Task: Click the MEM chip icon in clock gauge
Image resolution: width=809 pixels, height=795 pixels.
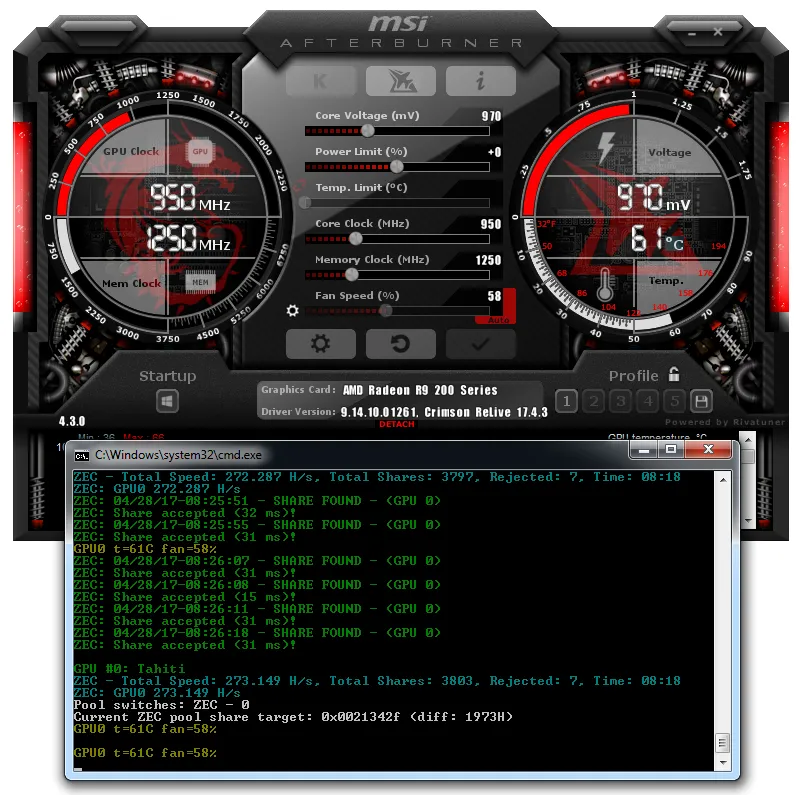Action: coord(200,282)
